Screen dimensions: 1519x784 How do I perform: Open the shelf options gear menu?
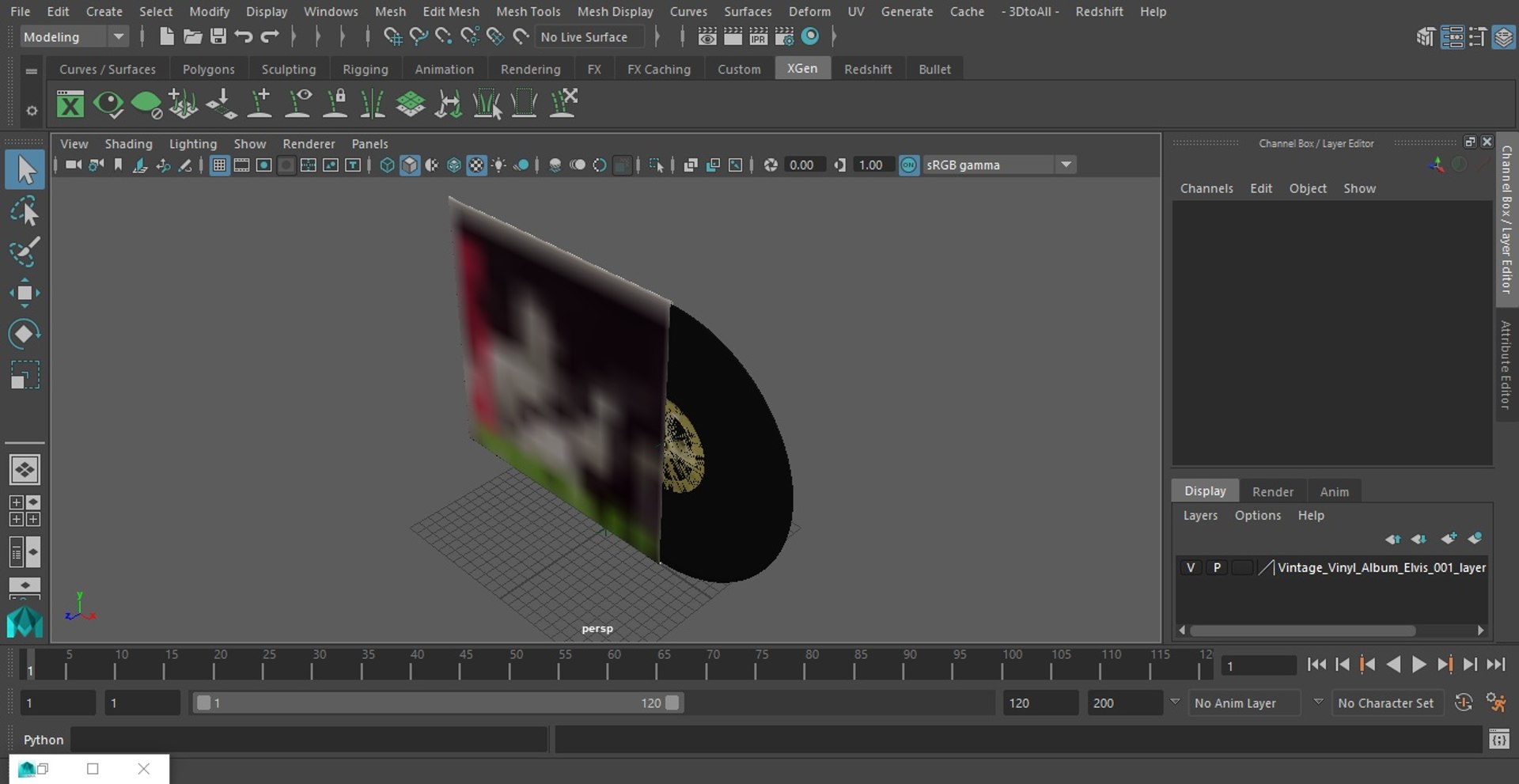32,111
